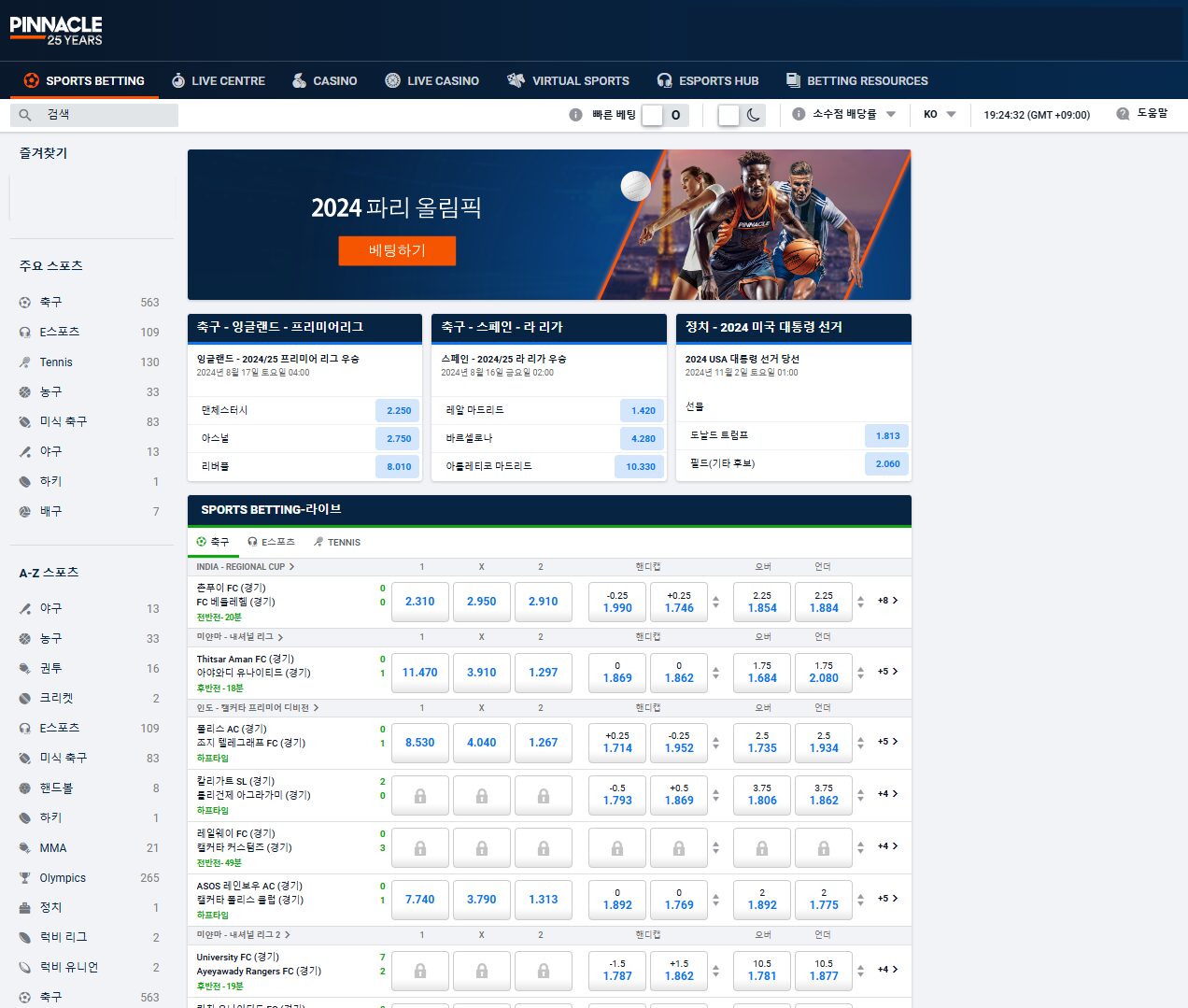Viewport: 1188px width, 1008px height.
Task: Pick 촌푸이 FC home win 2.310
Action: [420, 602]
